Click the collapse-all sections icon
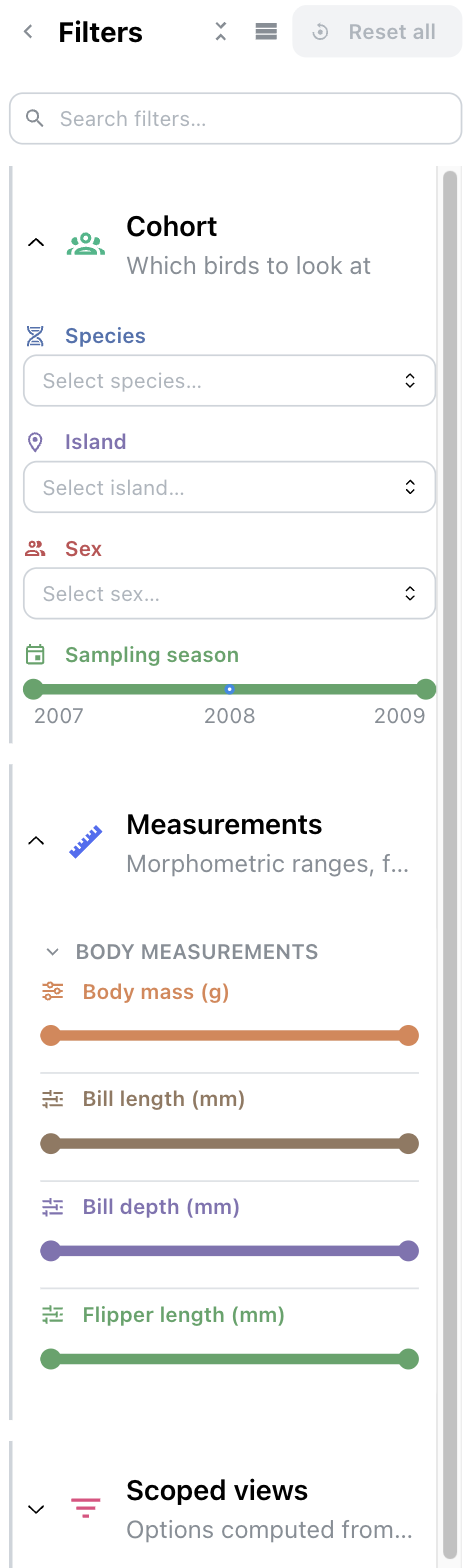 pos(221,32)
